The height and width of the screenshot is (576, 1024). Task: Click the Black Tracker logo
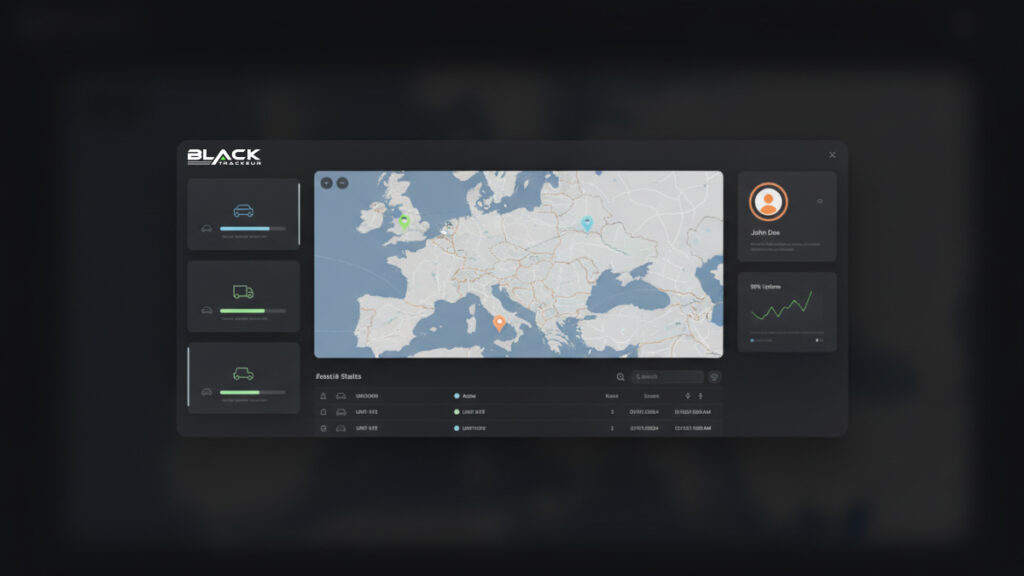224,157
